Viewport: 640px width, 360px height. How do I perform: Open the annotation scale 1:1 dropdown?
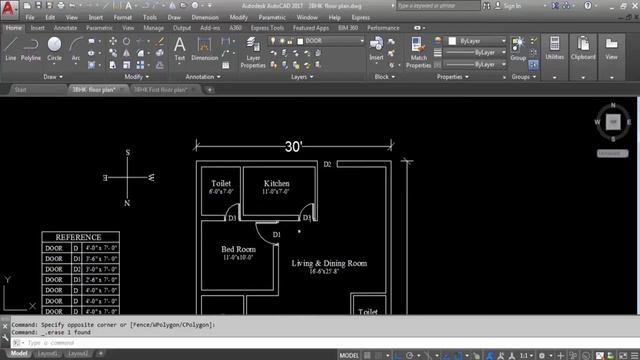coord(527,356)
